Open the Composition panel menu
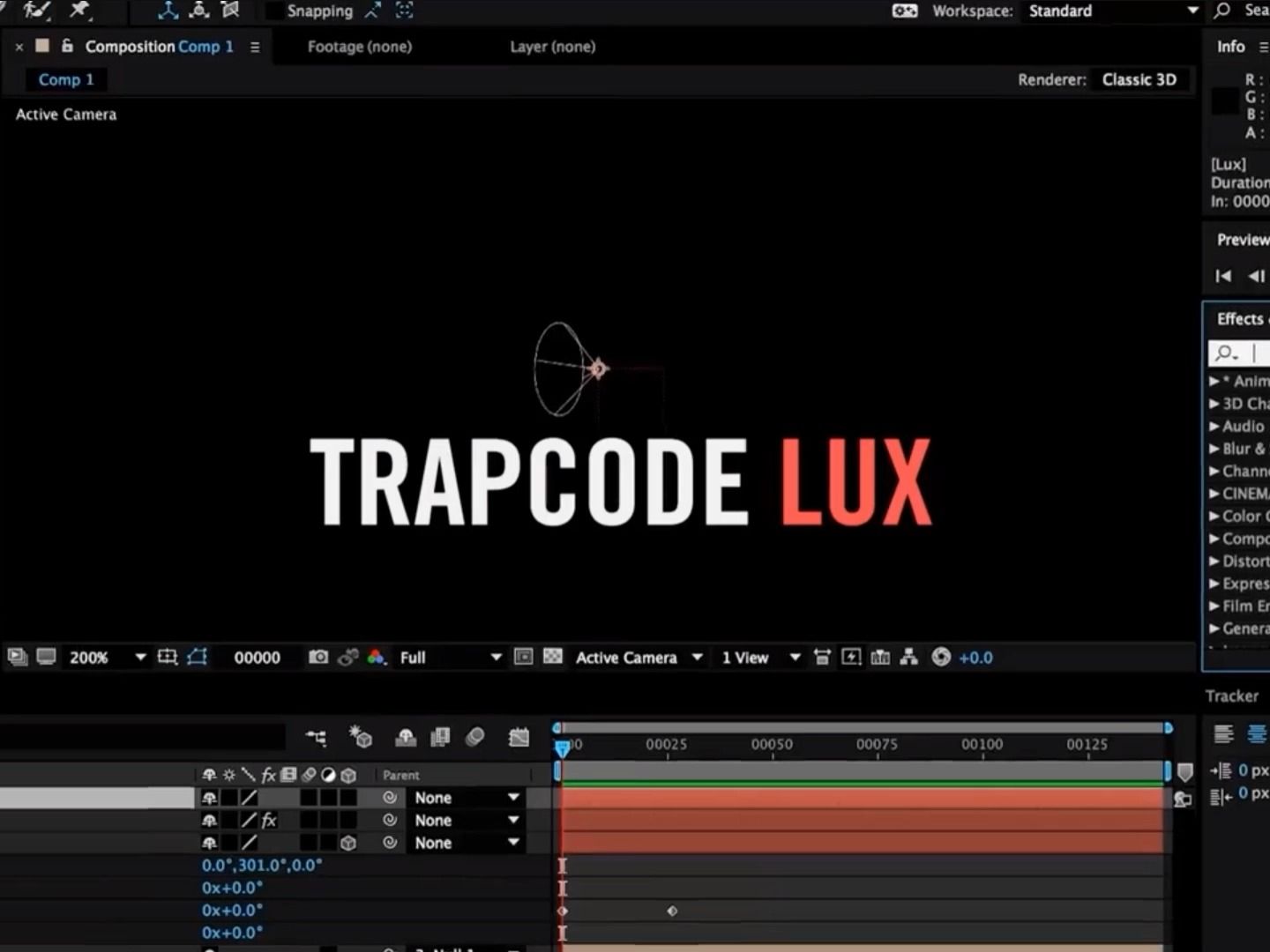 click(x=255, y=47)
